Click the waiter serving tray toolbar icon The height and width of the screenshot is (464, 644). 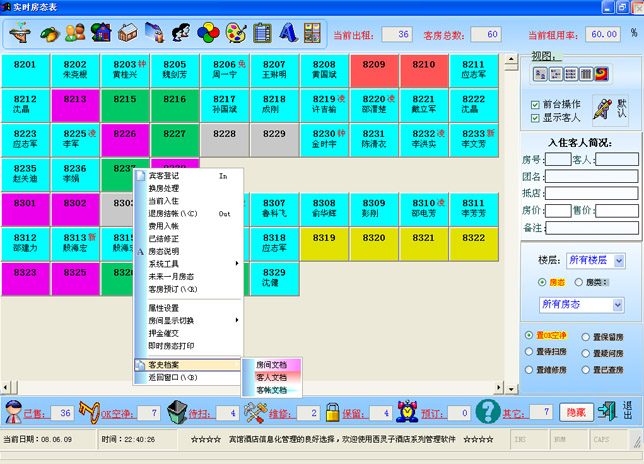(x=20, y=32)
